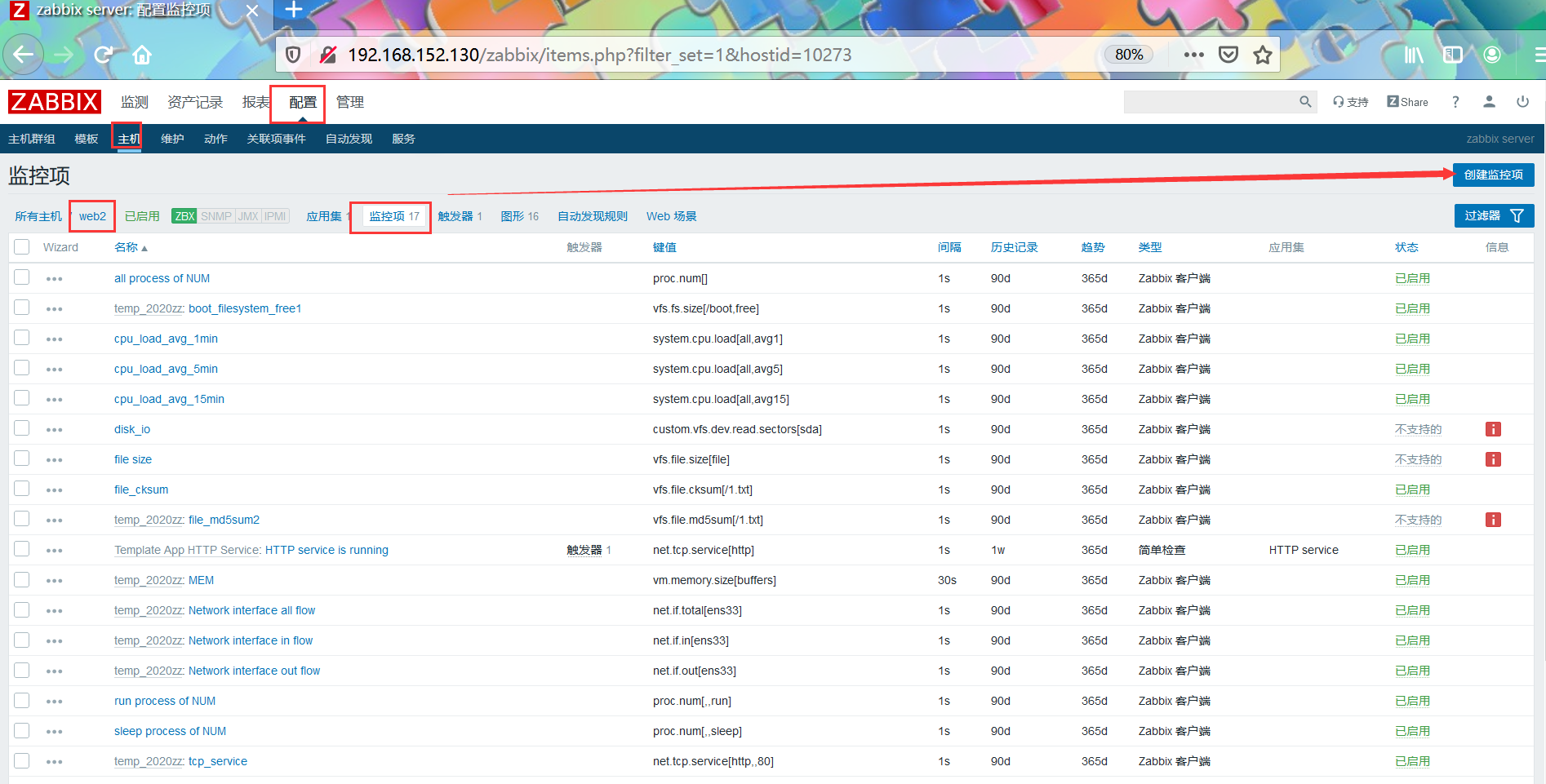Open the 触发器 1 link on HTTP service row
1546x784 pixels.
pyautogui.click(x=589, y=550)
